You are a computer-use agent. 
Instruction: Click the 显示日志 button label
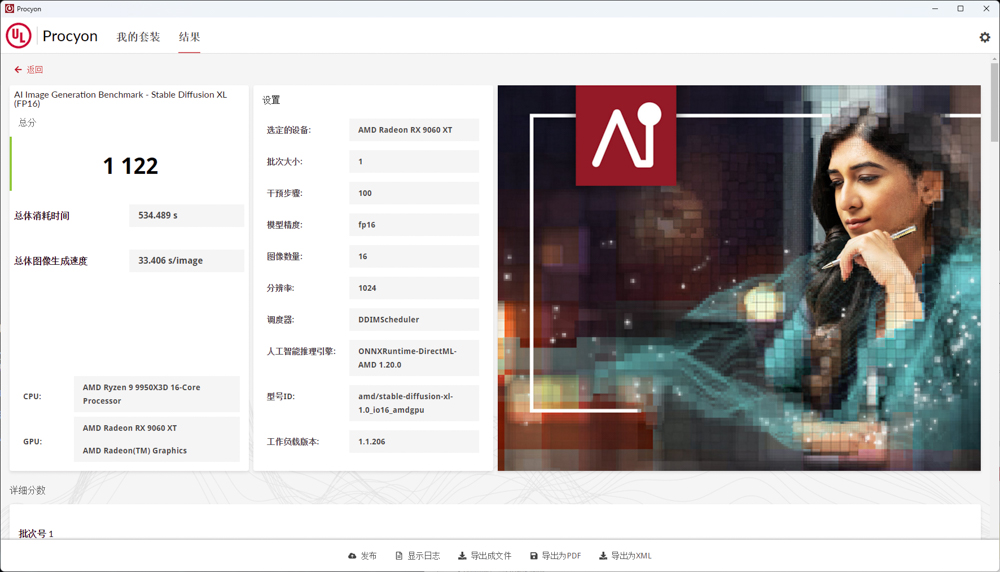(423, 556)
